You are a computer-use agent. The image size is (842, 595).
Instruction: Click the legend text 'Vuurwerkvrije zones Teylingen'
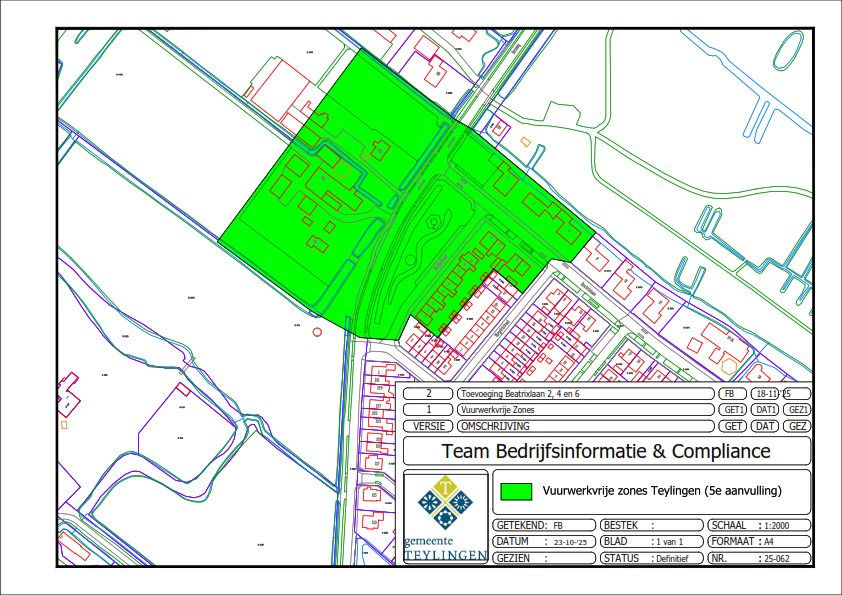tap(661, 491)
